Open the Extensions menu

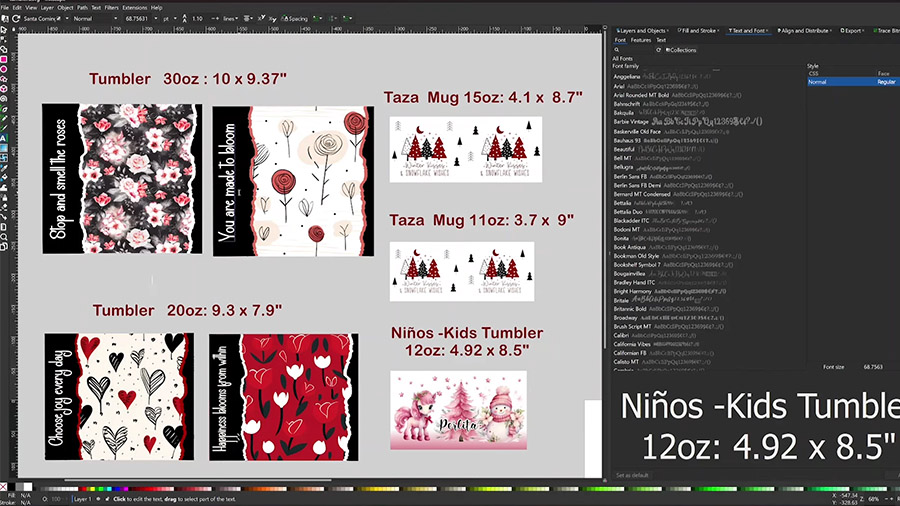pos(135,8)
